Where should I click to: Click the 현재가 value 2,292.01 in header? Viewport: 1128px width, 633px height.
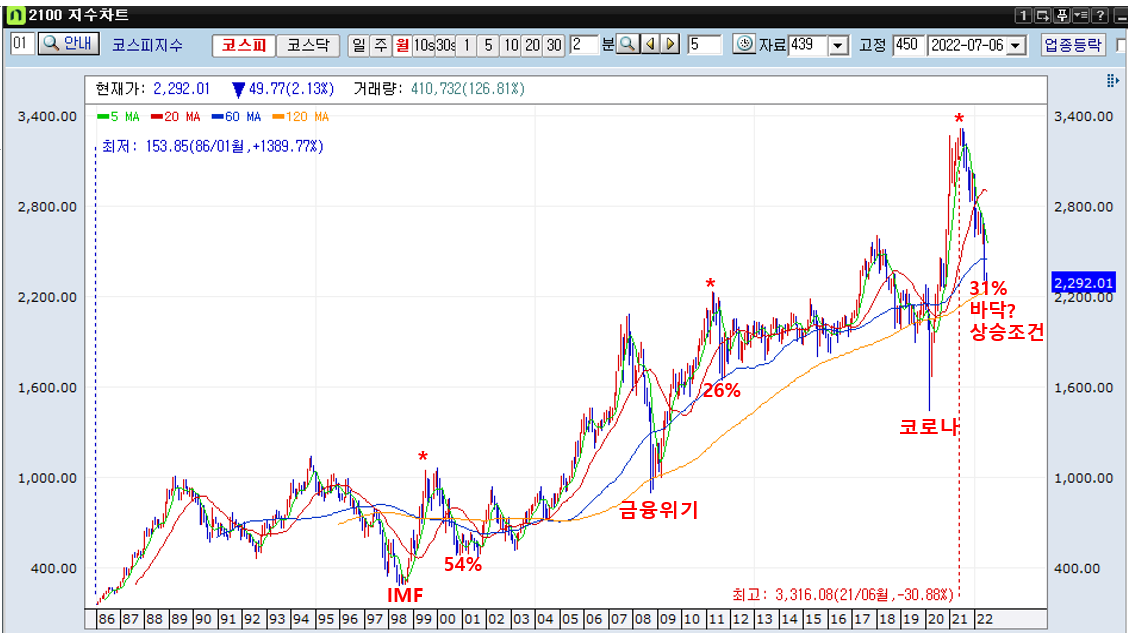point(181,88)
